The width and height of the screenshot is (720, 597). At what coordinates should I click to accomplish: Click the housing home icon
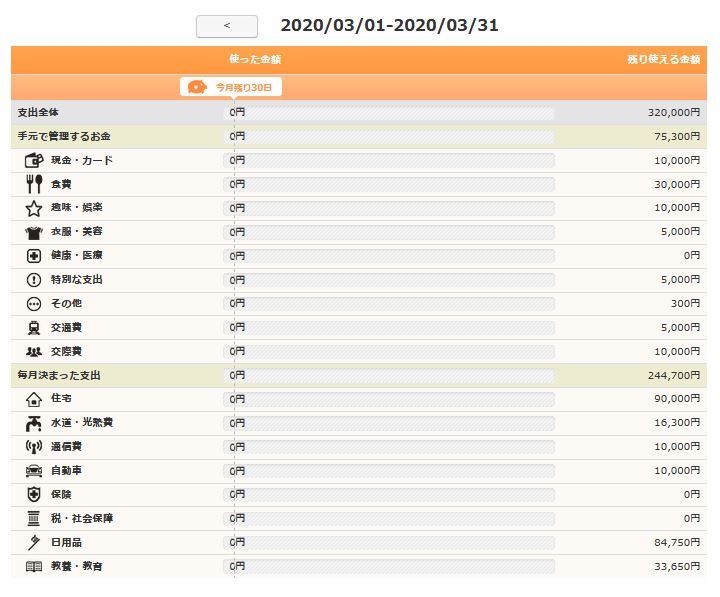tap(34, 399)
